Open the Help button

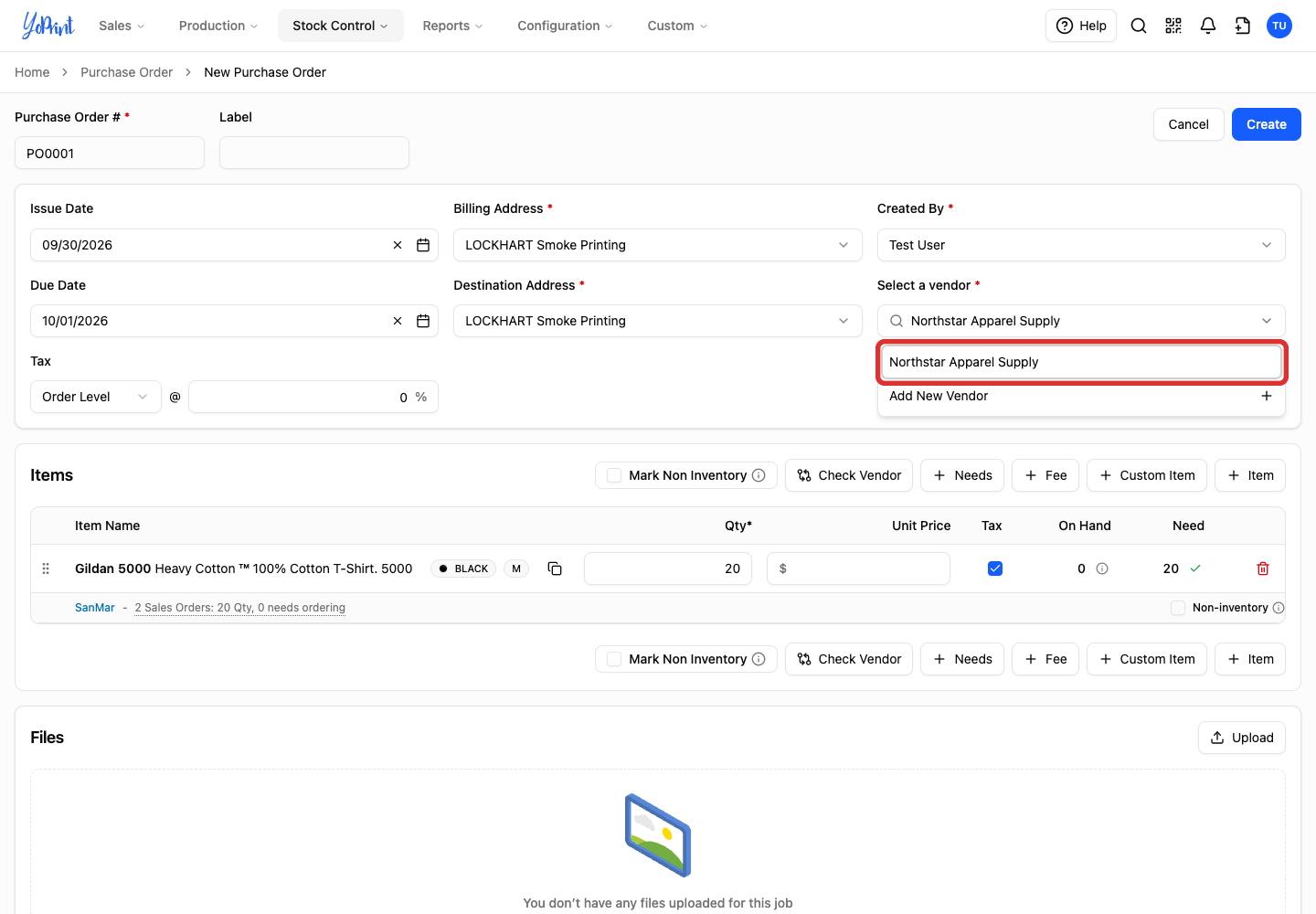[1081, 26]
